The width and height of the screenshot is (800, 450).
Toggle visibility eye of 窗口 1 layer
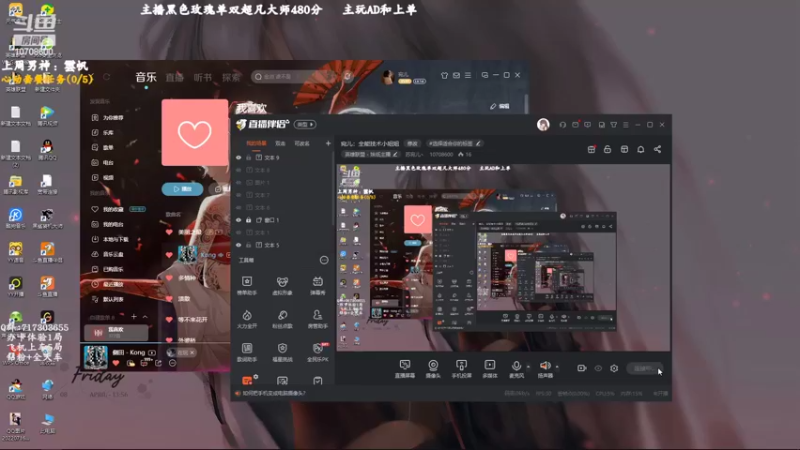[238, 220]
